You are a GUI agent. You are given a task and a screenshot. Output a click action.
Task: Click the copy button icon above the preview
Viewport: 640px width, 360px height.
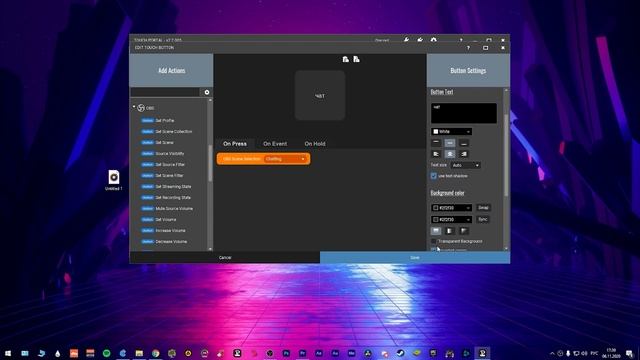coord(346,59)
